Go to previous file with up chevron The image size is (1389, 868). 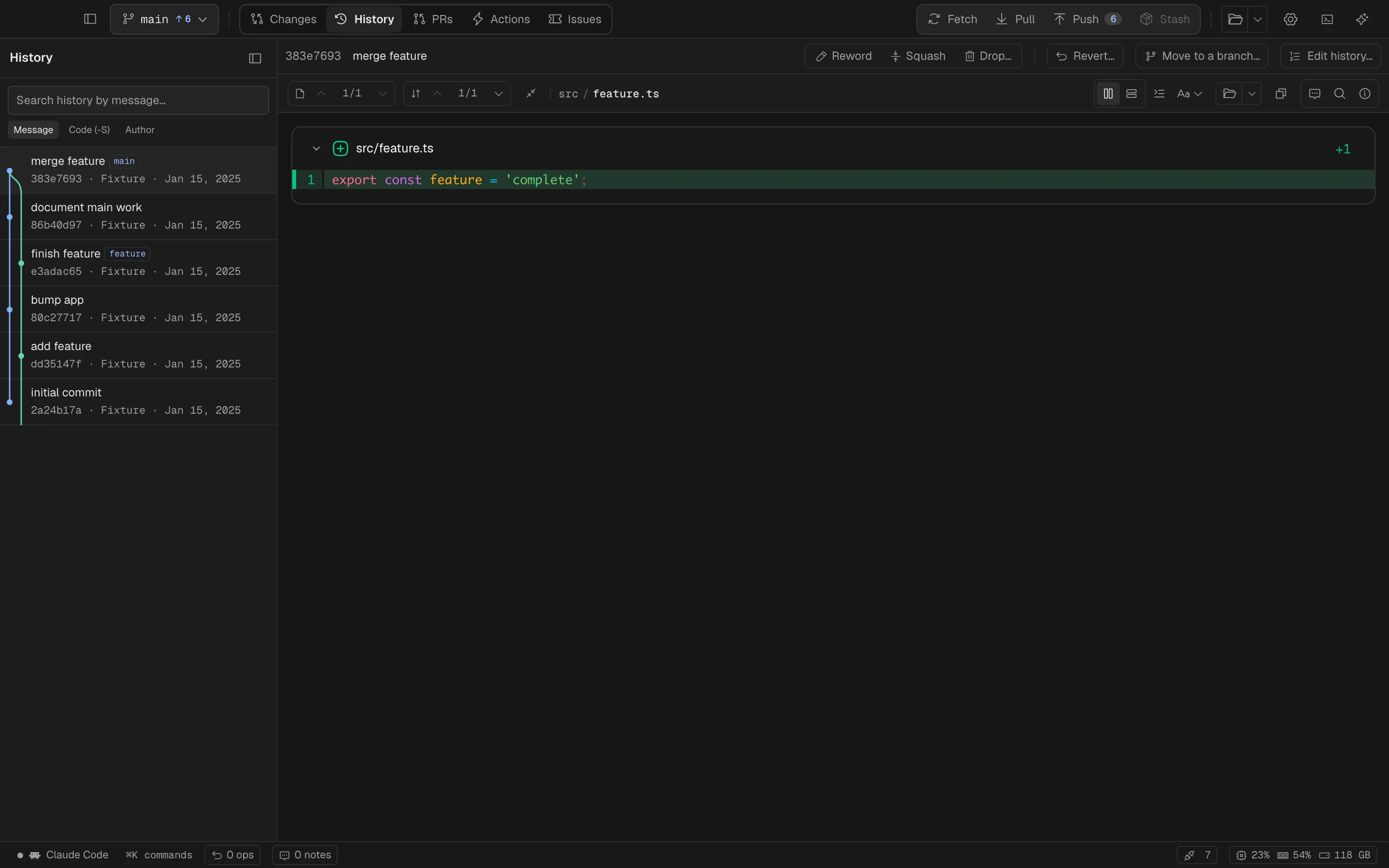pyautogui.click(x=321, y=94)
